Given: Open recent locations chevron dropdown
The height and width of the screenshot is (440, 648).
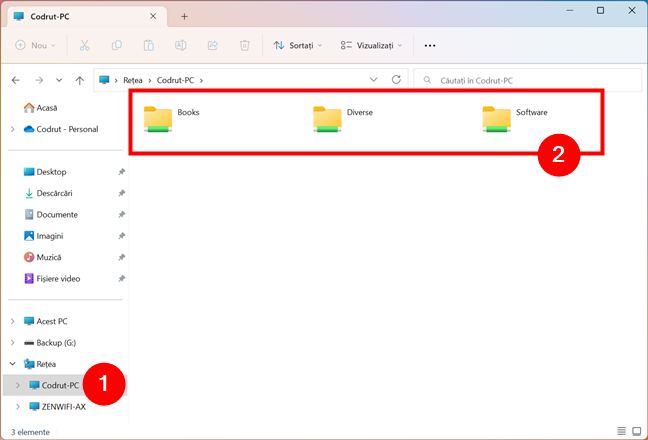Looking at the screenshot, I should [x=59, y=80].
